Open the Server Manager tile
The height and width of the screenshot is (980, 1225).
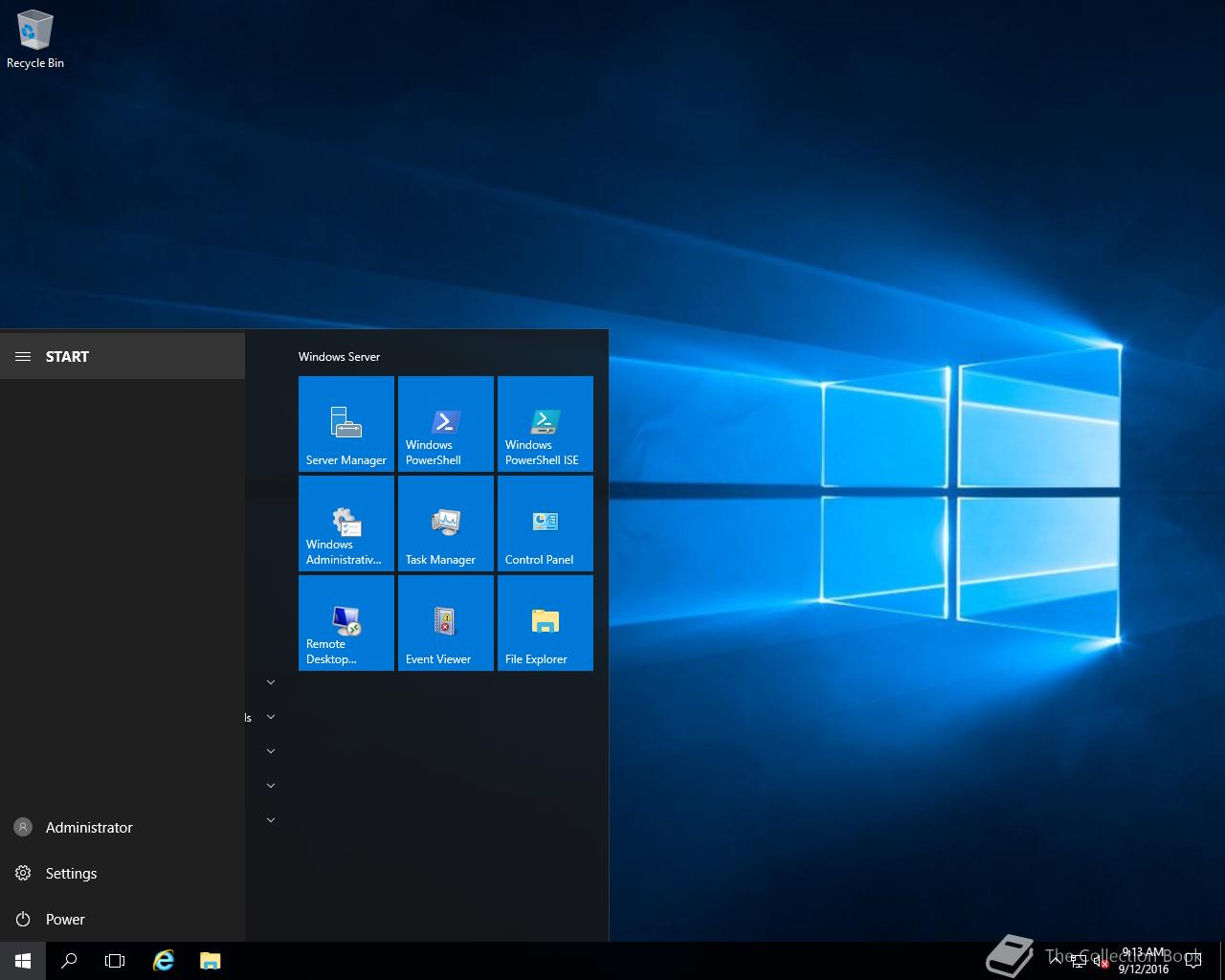(346, 424)
